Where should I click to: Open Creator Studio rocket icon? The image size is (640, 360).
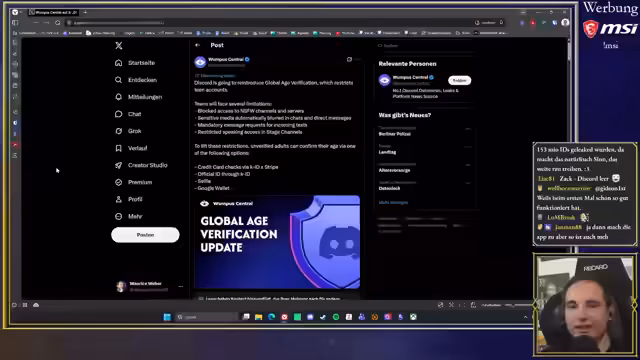(118, 165)
